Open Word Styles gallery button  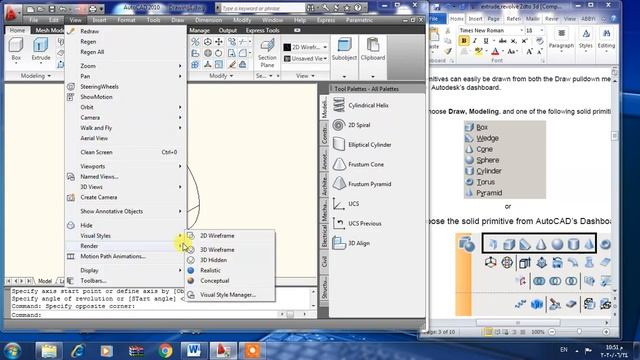pyautogui.click(x=586, y=40)
